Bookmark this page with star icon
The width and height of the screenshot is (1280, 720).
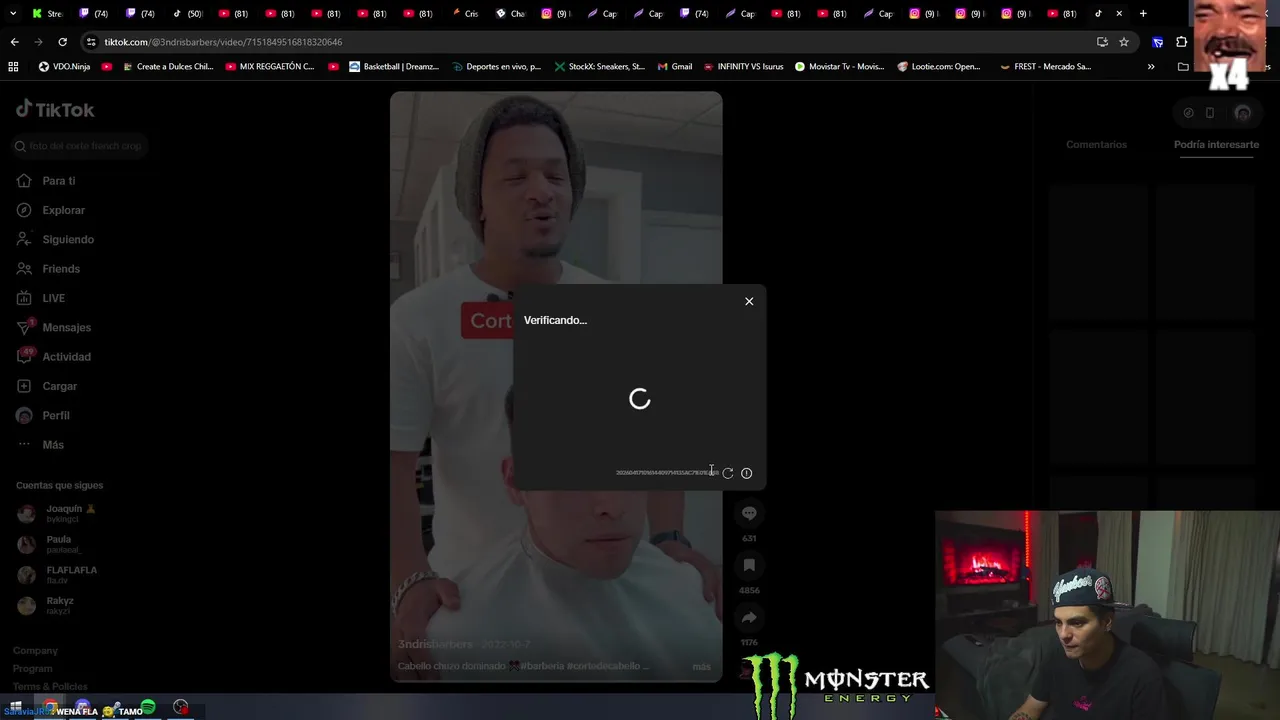(1124, 42)
